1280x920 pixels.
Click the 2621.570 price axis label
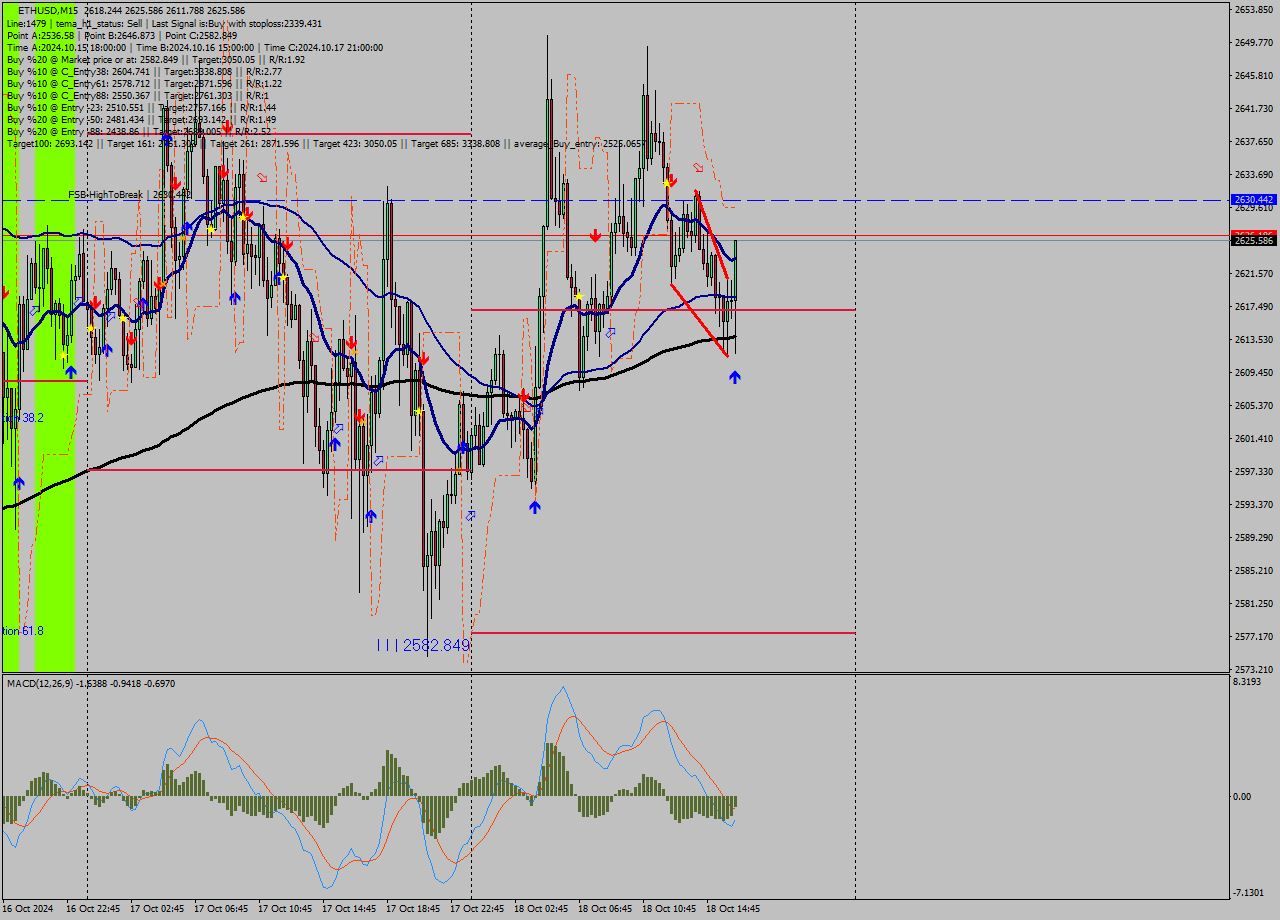tap(1253, 274)
